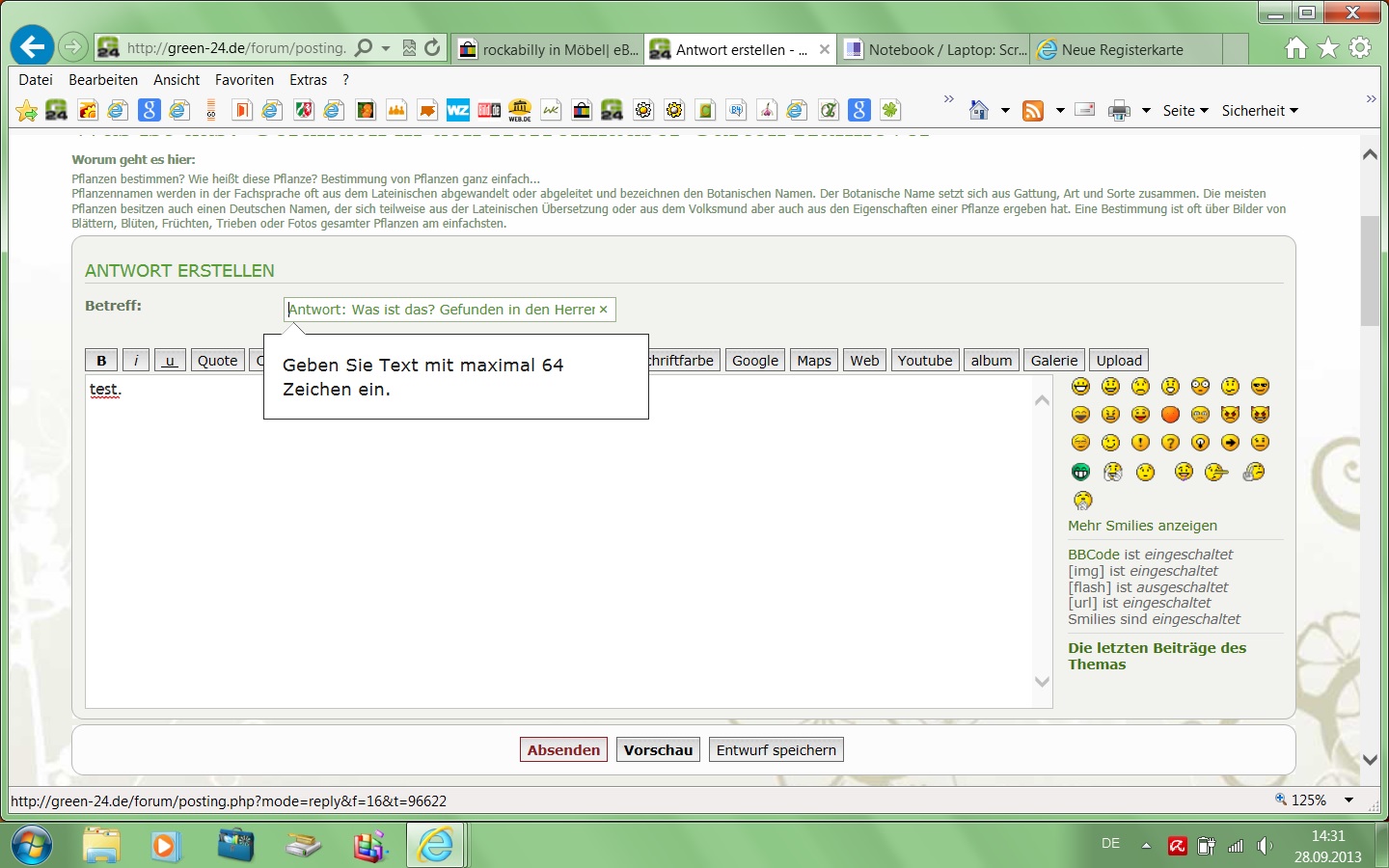Expand the Sicherheit dropdown menu
The height and width of the screenshot is (868, 1389).
coord(1260,111)
